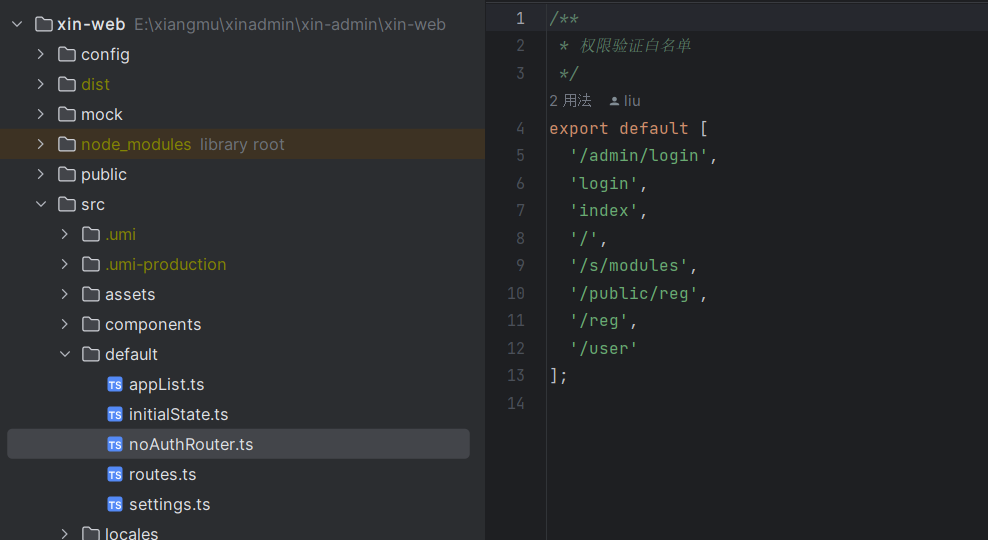Select the assets folder in tree

pos(130,295)
